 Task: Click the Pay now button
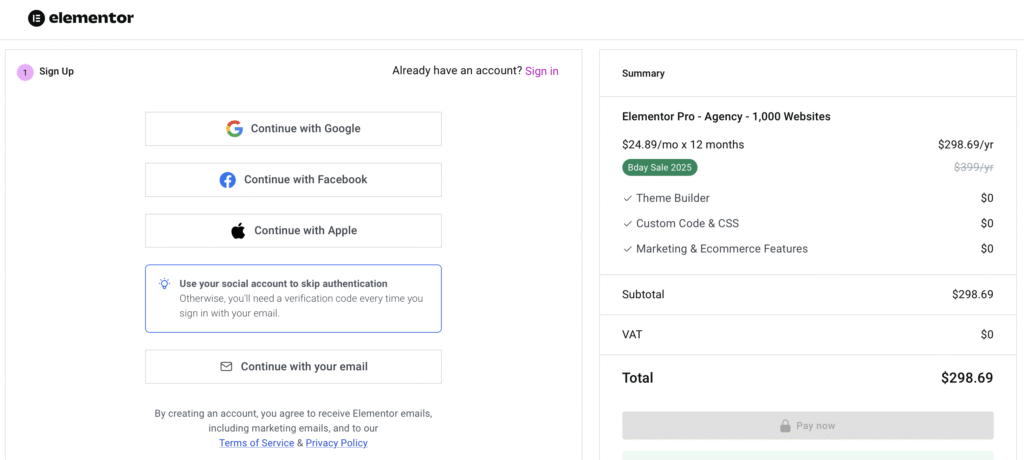808,426
